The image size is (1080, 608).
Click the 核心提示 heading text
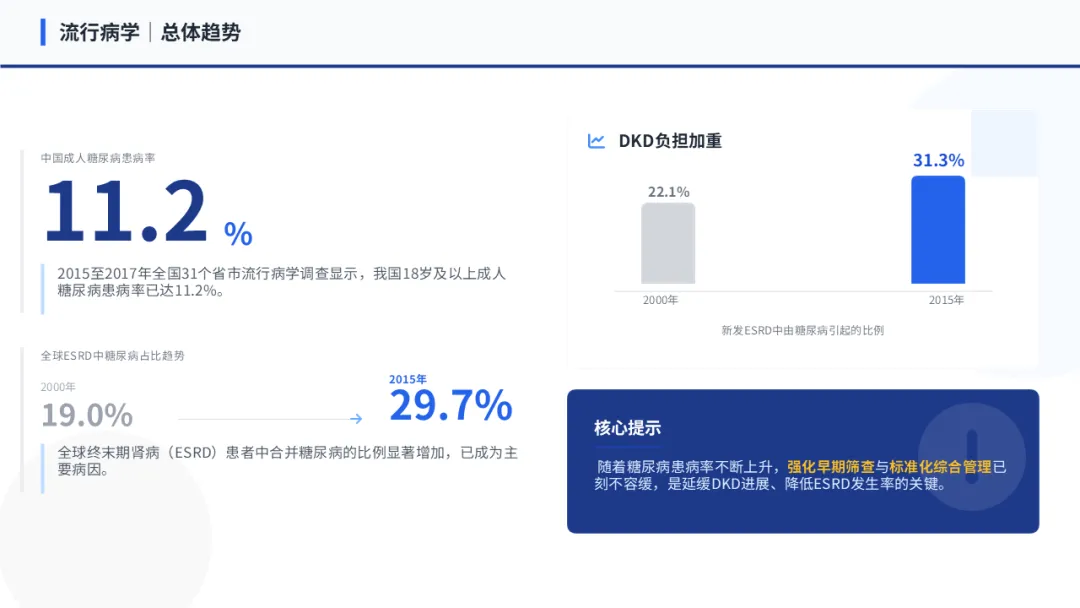tap(627, 428)
